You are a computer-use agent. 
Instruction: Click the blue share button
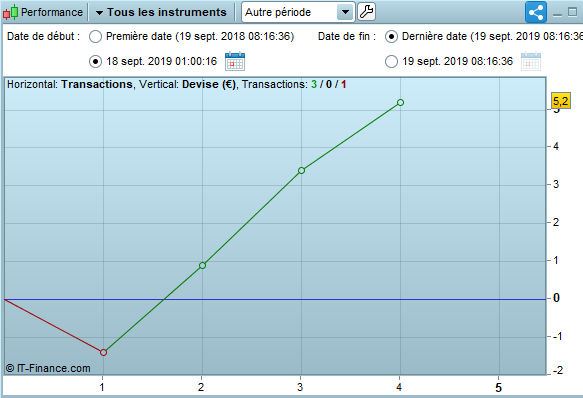(x=536, y=12)
